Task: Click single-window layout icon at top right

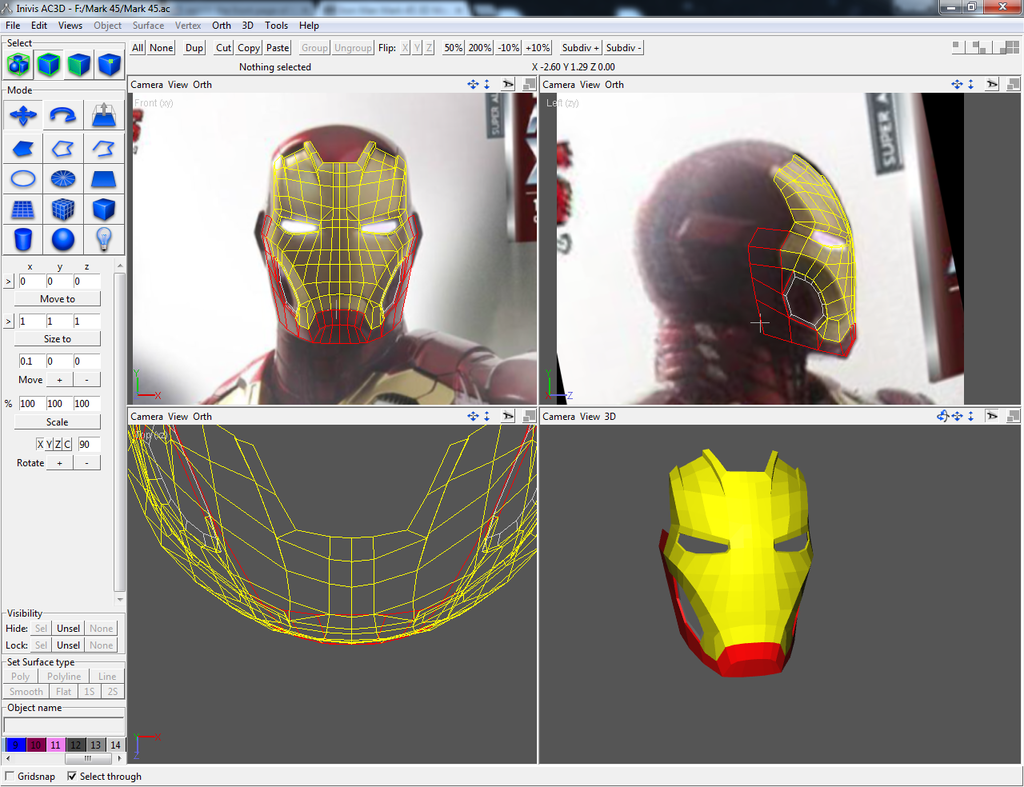Action: click(x=957, y=47)
